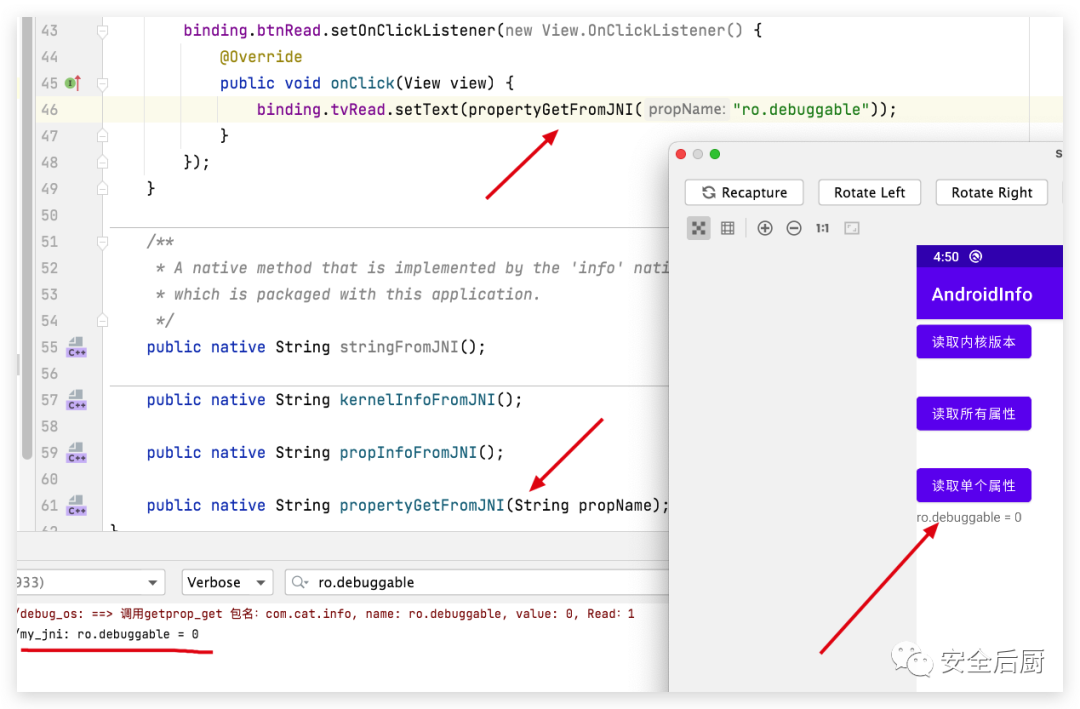This screenshot has height=709, width=1080.
Task: Click the Rotate Left button
Action: click(869, 192)
